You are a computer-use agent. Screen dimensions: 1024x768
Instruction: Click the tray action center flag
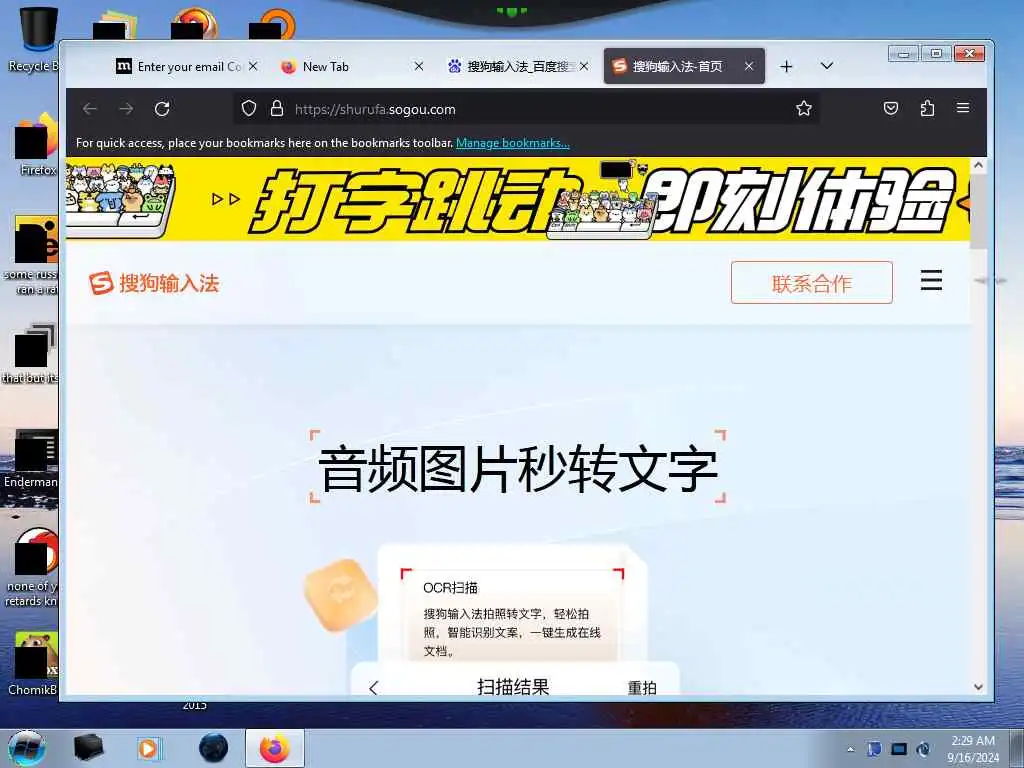click(874, 749)
